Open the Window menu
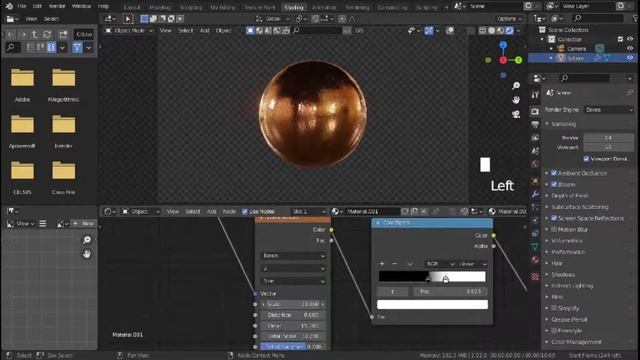The width and height of the screenshot is (640, 360). pyautogui.click(x=81, y=6)
